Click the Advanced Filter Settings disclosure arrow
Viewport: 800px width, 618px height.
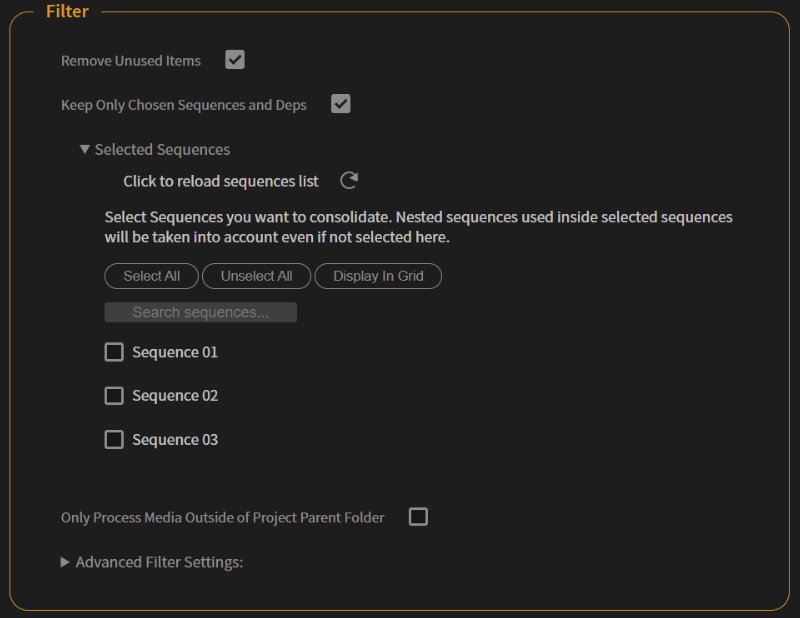(x=62, y=562)
